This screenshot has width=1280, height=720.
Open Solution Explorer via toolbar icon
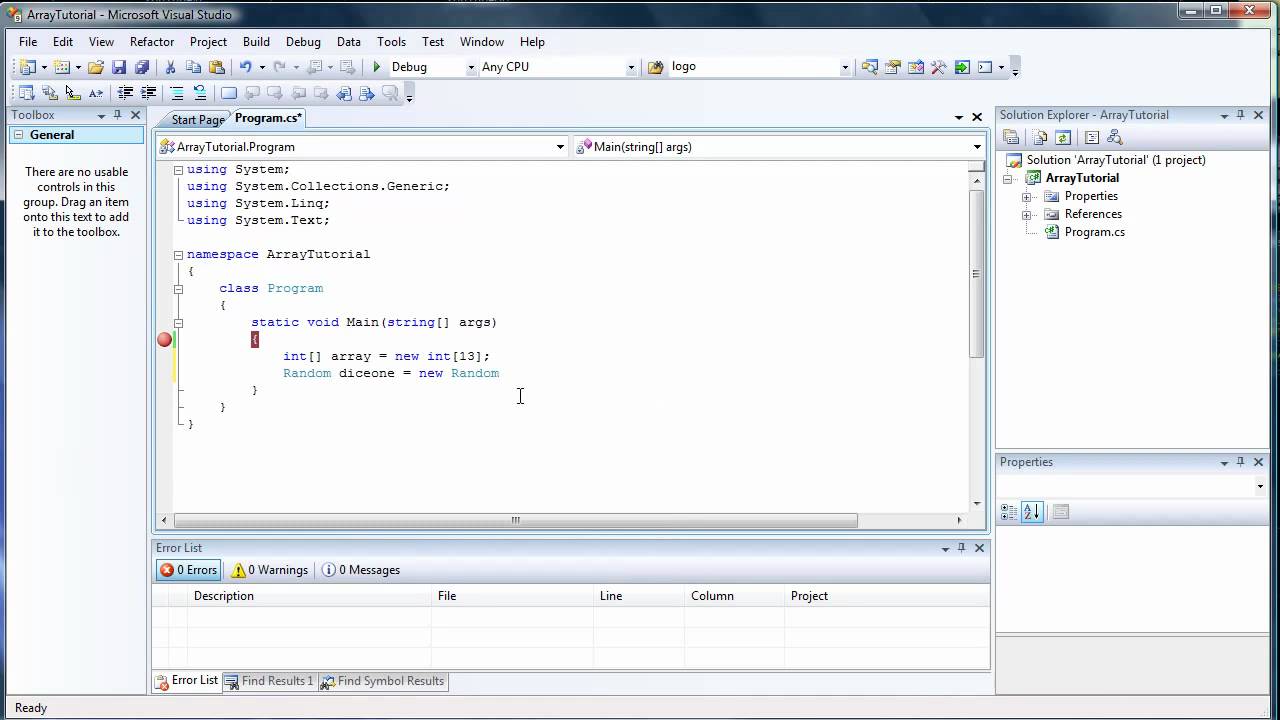[870, 67]
